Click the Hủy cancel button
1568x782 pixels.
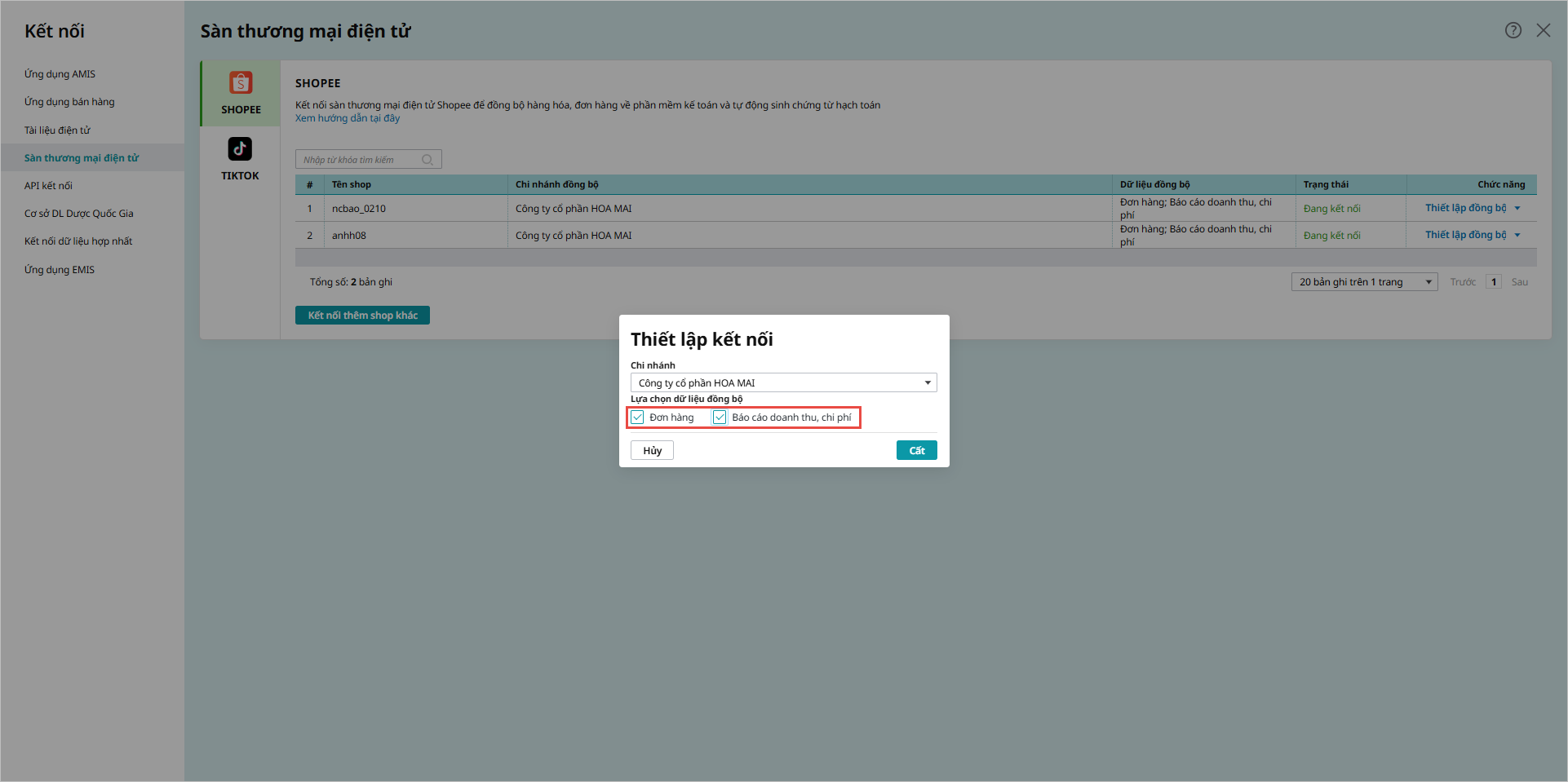click(652, 451)
